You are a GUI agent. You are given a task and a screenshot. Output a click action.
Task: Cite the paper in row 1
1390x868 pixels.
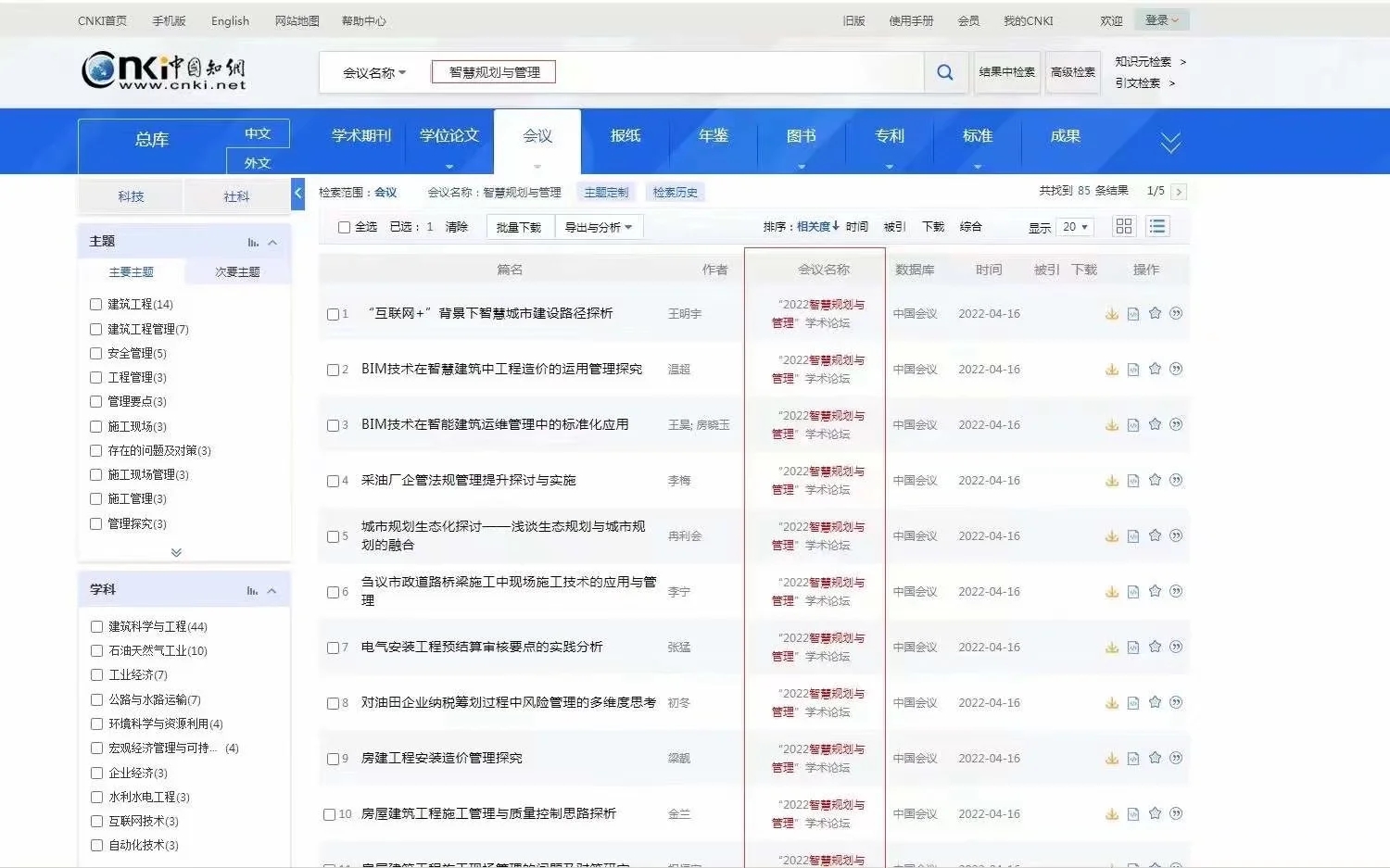(x=1176, y=313)
